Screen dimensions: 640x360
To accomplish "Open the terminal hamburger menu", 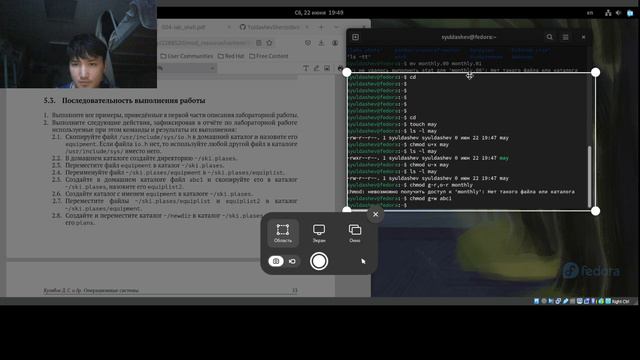I will tap(565, 37).
